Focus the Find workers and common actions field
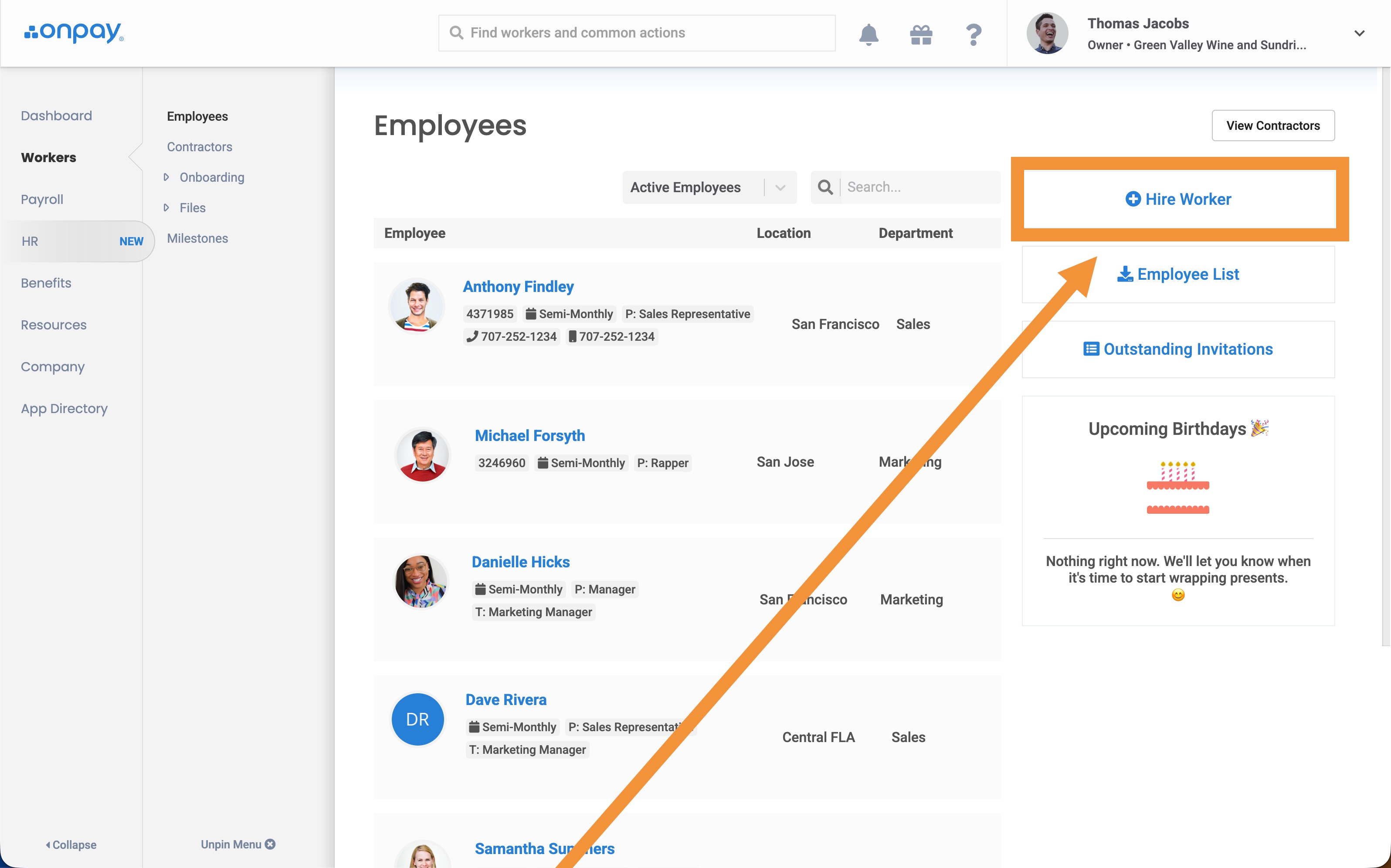 click(637, 33)
